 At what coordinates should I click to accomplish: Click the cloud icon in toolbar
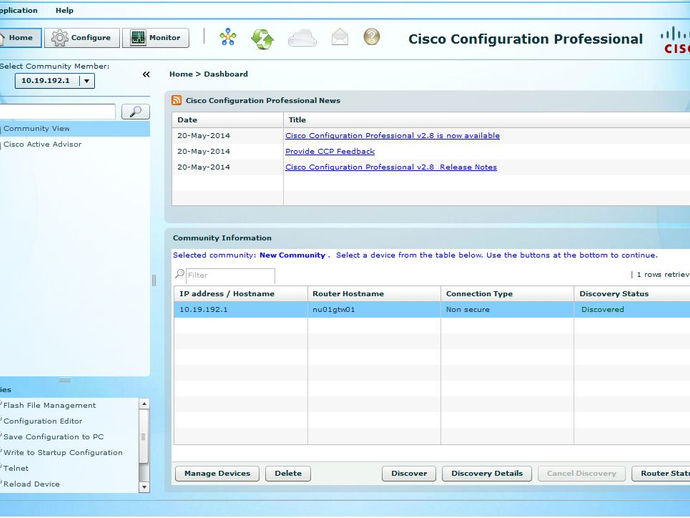point(302,38)
